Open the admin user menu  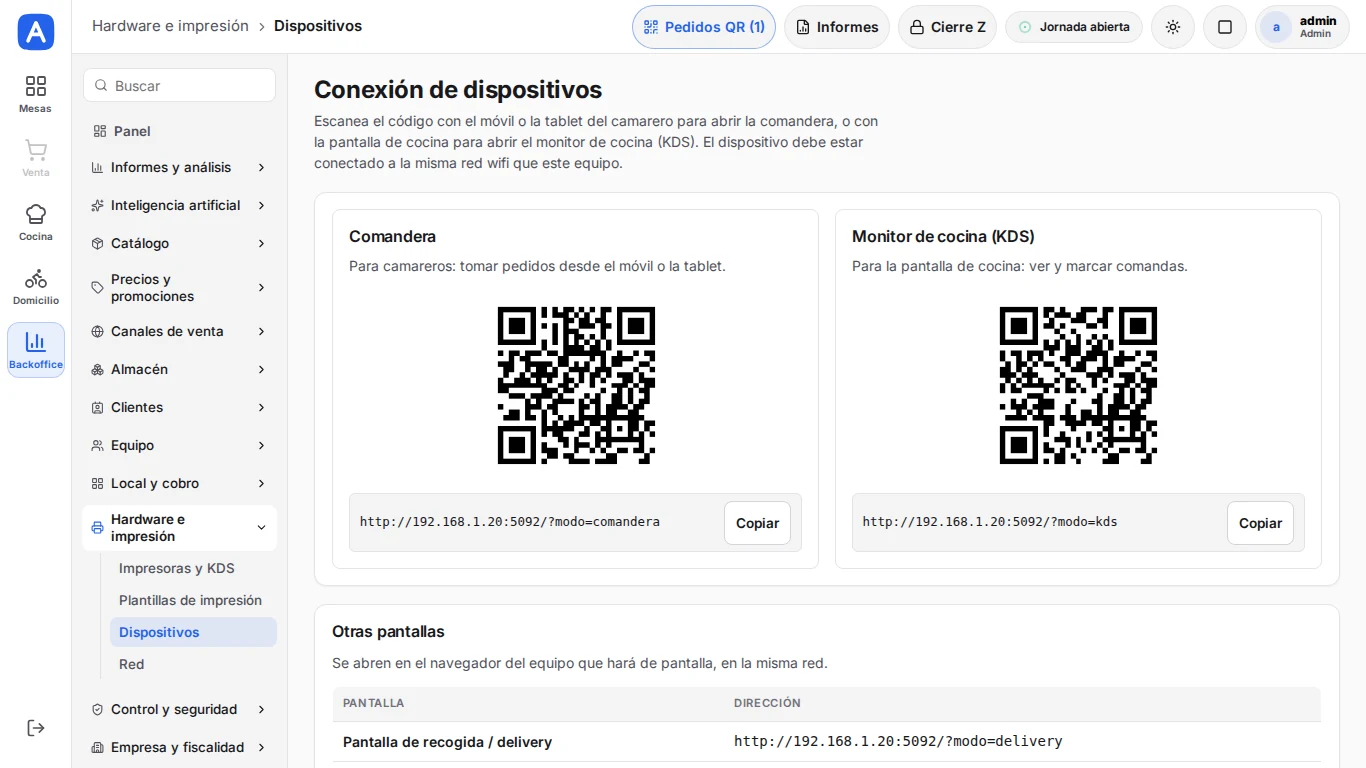[1302, 27]
